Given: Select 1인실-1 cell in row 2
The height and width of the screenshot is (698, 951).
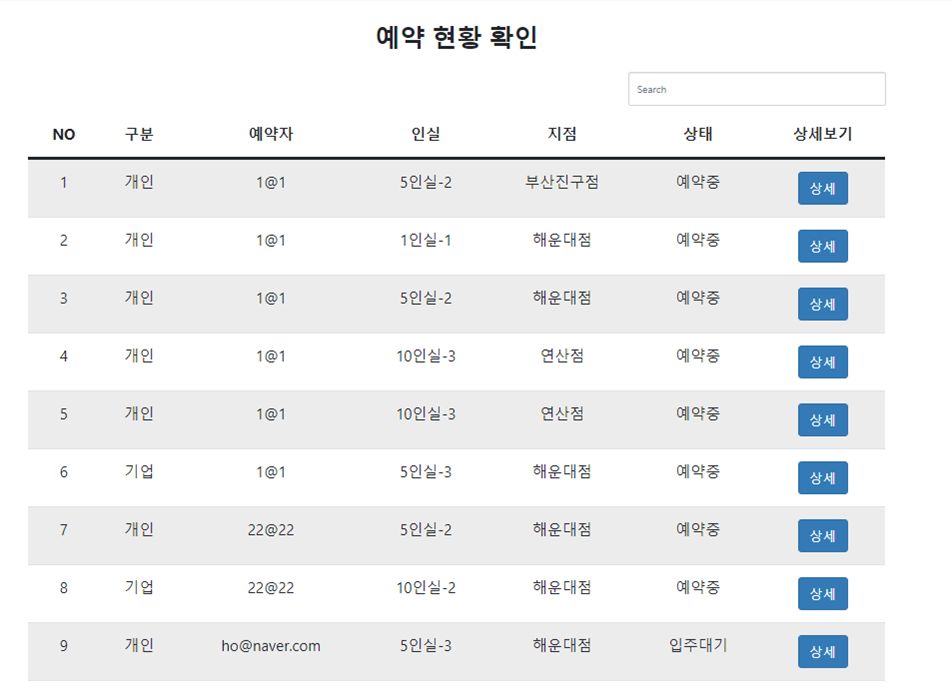Looking at the screenshot, I should (426, 241).
